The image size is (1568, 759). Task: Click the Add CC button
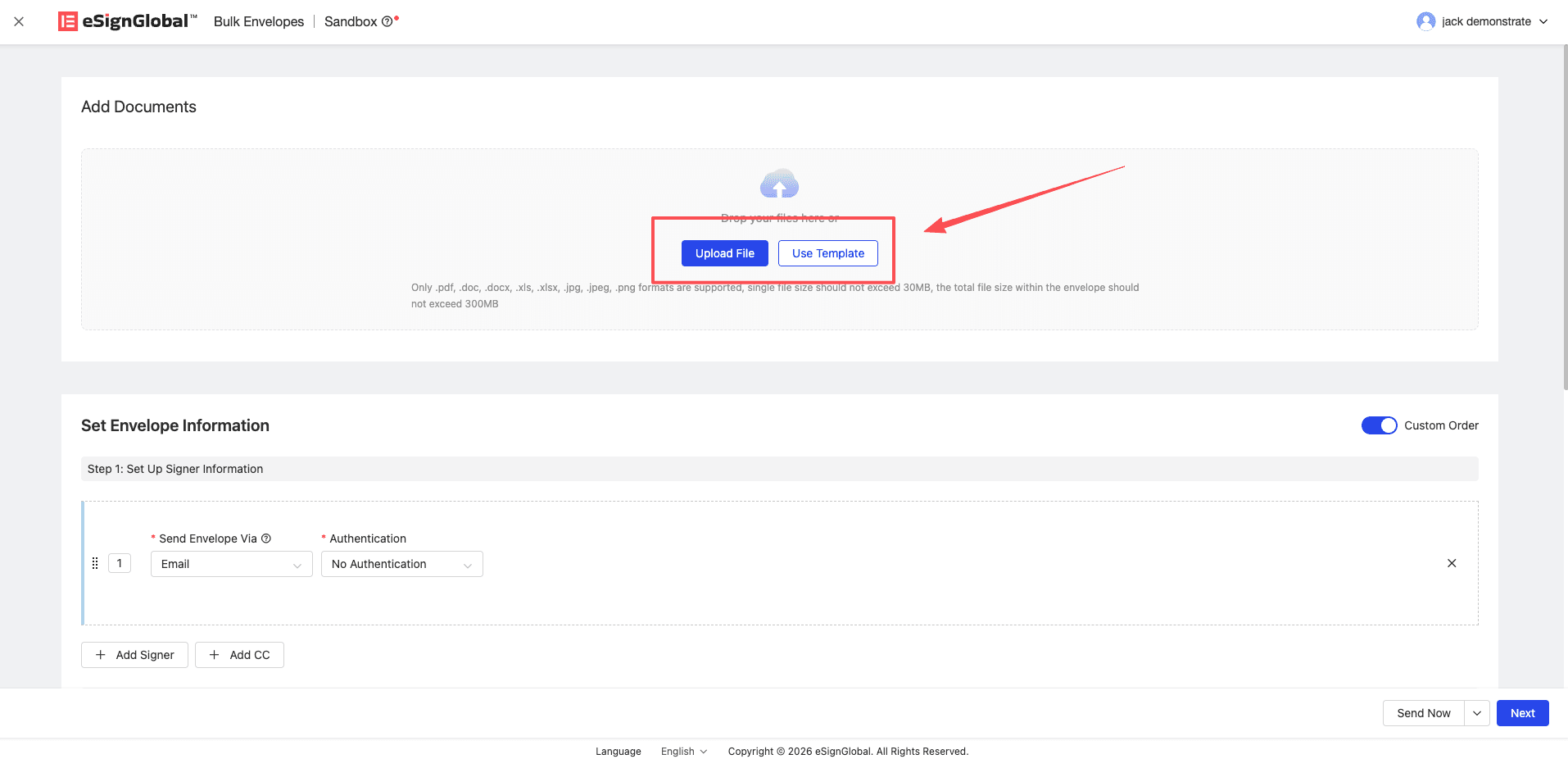point(239,655)
